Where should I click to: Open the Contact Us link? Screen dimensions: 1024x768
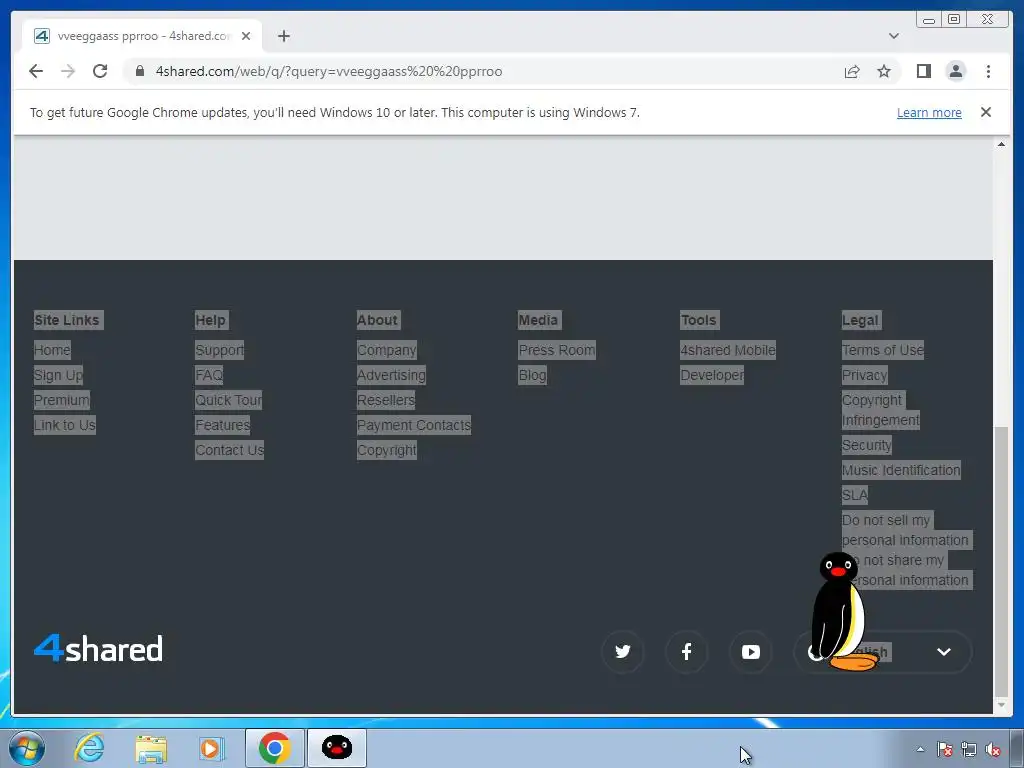229,450
